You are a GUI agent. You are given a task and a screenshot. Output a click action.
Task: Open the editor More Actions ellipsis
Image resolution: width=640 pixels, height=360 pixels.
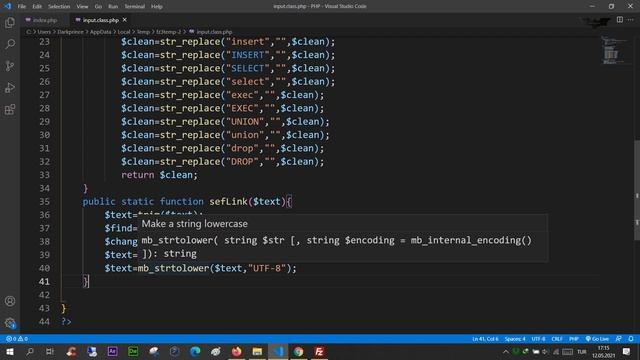click(x=631, y=20)
